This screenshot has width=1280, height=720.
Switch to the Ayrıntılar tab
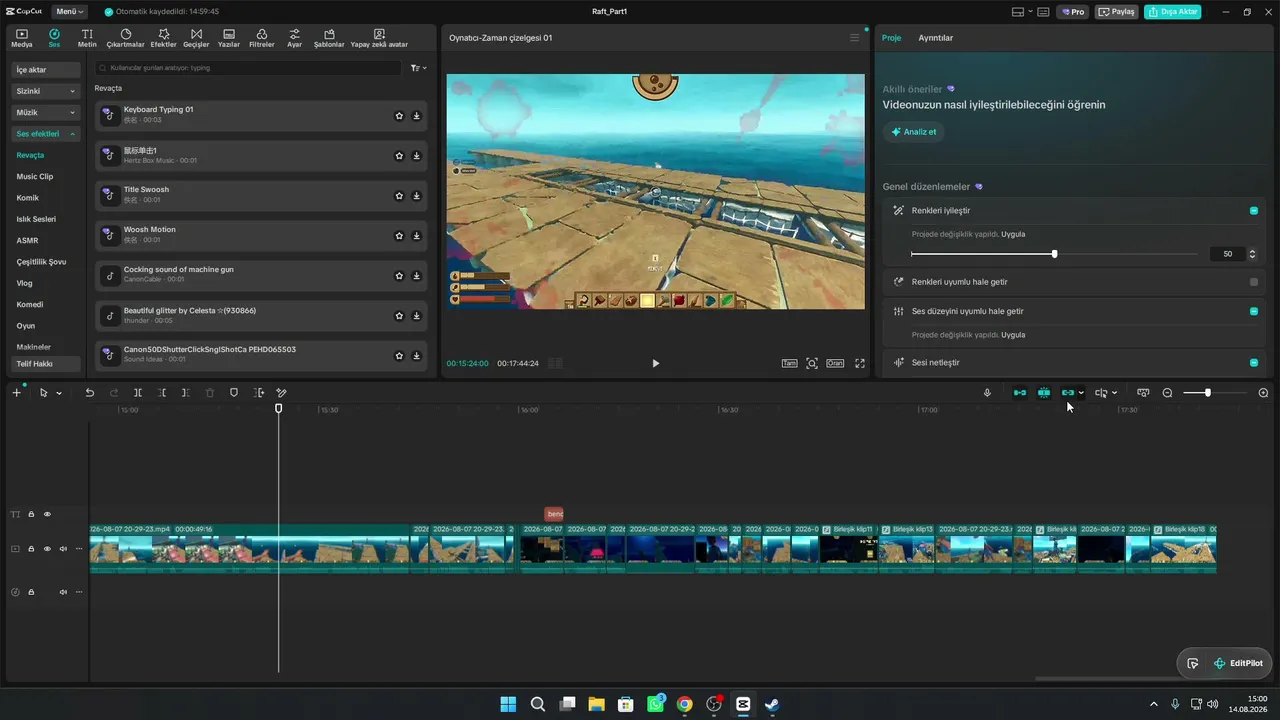pos(936,38)
